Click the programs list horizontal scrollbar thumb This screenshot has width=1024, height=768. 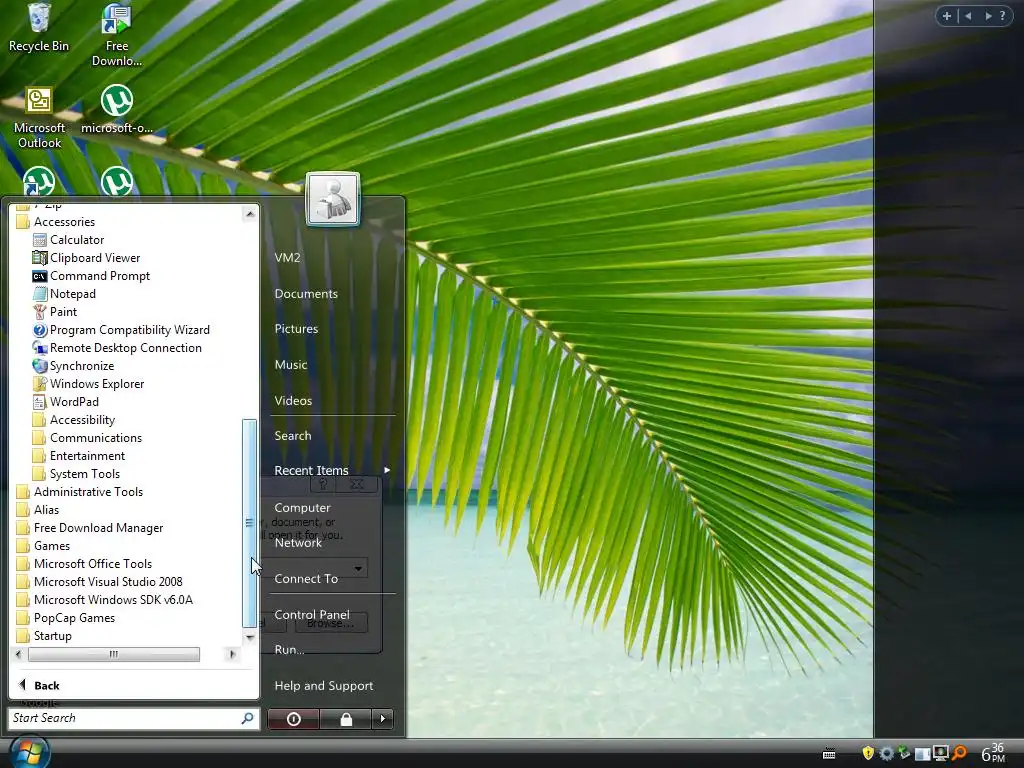pos(114,654)
